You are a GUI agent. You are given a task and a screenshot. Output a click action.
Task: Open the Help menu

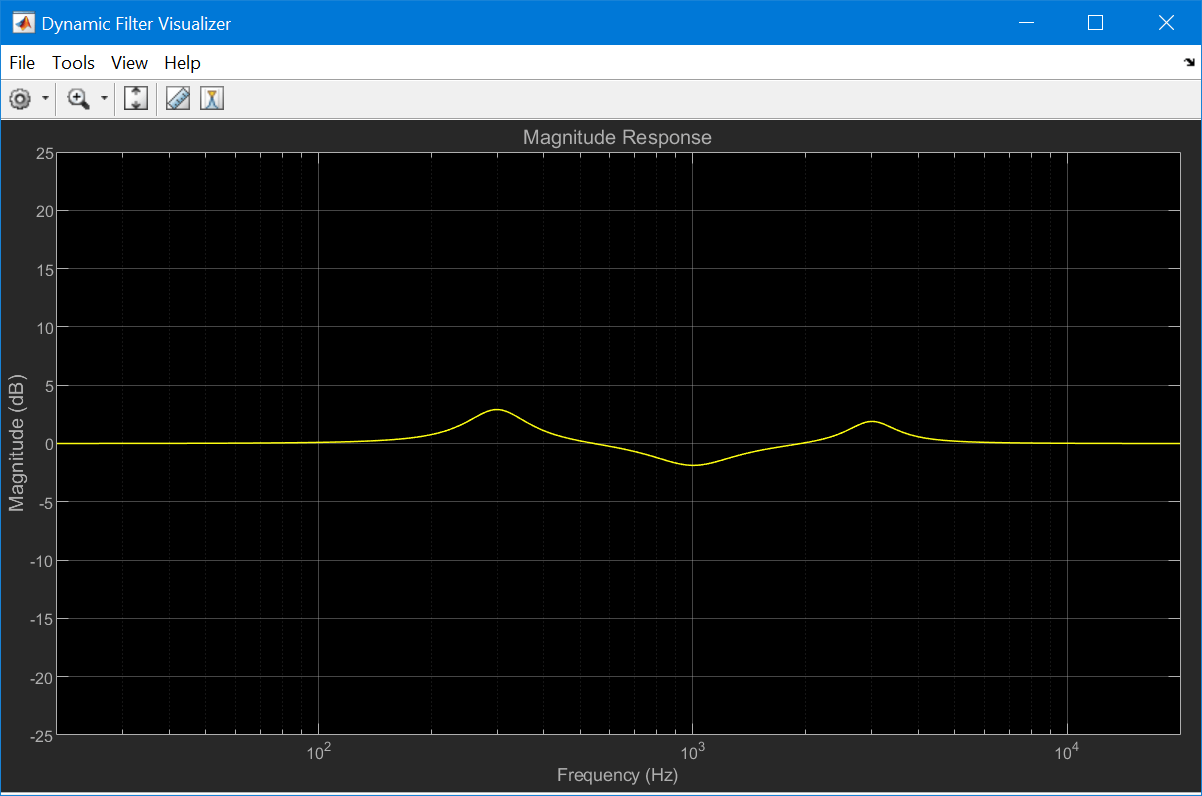[x=182, y=63]
